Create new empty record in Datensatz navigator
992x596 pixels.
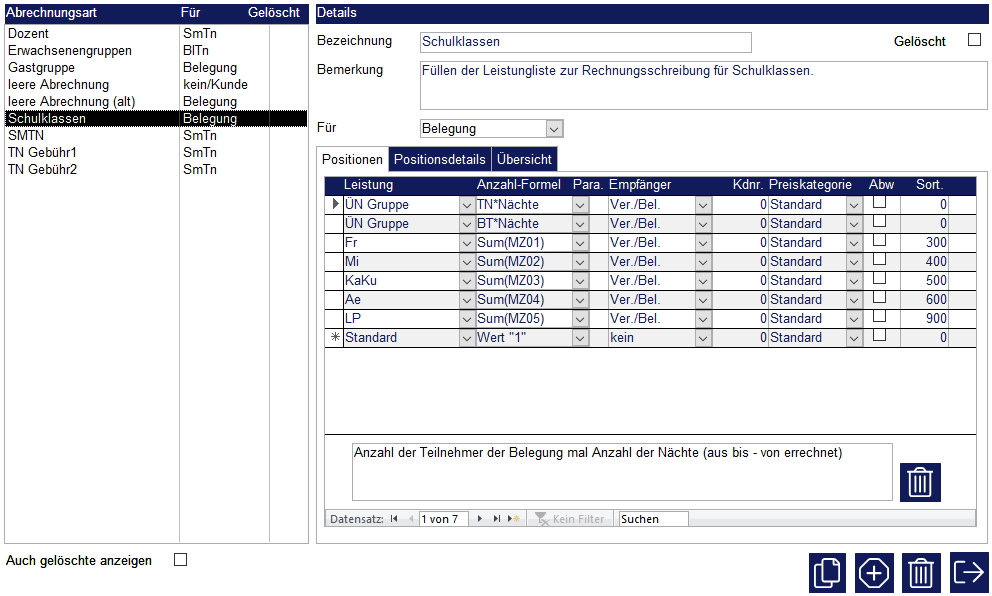(x=513, y=519)
